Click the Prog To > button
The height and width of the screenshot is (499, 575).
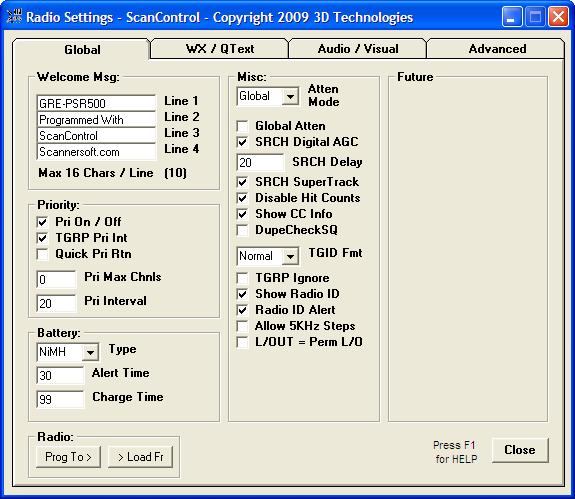[x=68, y=457]
